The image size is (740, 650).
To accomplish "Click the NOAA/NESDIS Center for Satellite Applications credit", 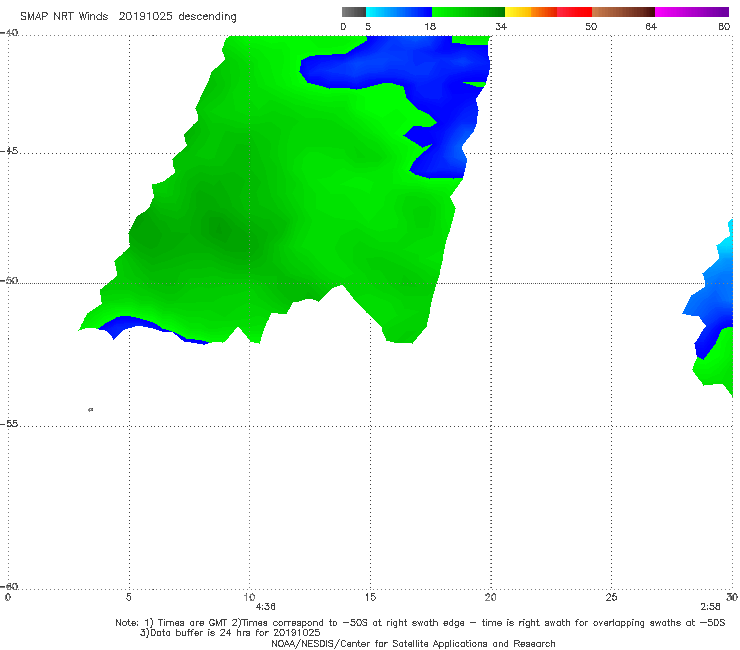I will click(413, 644).
